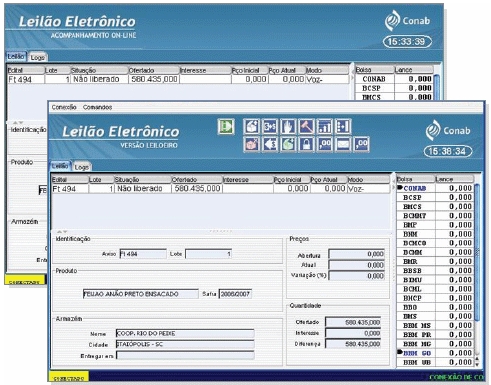Click the Modo column header in Leiloeiro window
Image resolution: width=491 pixels, height=385 pixels.
(368, 179)
